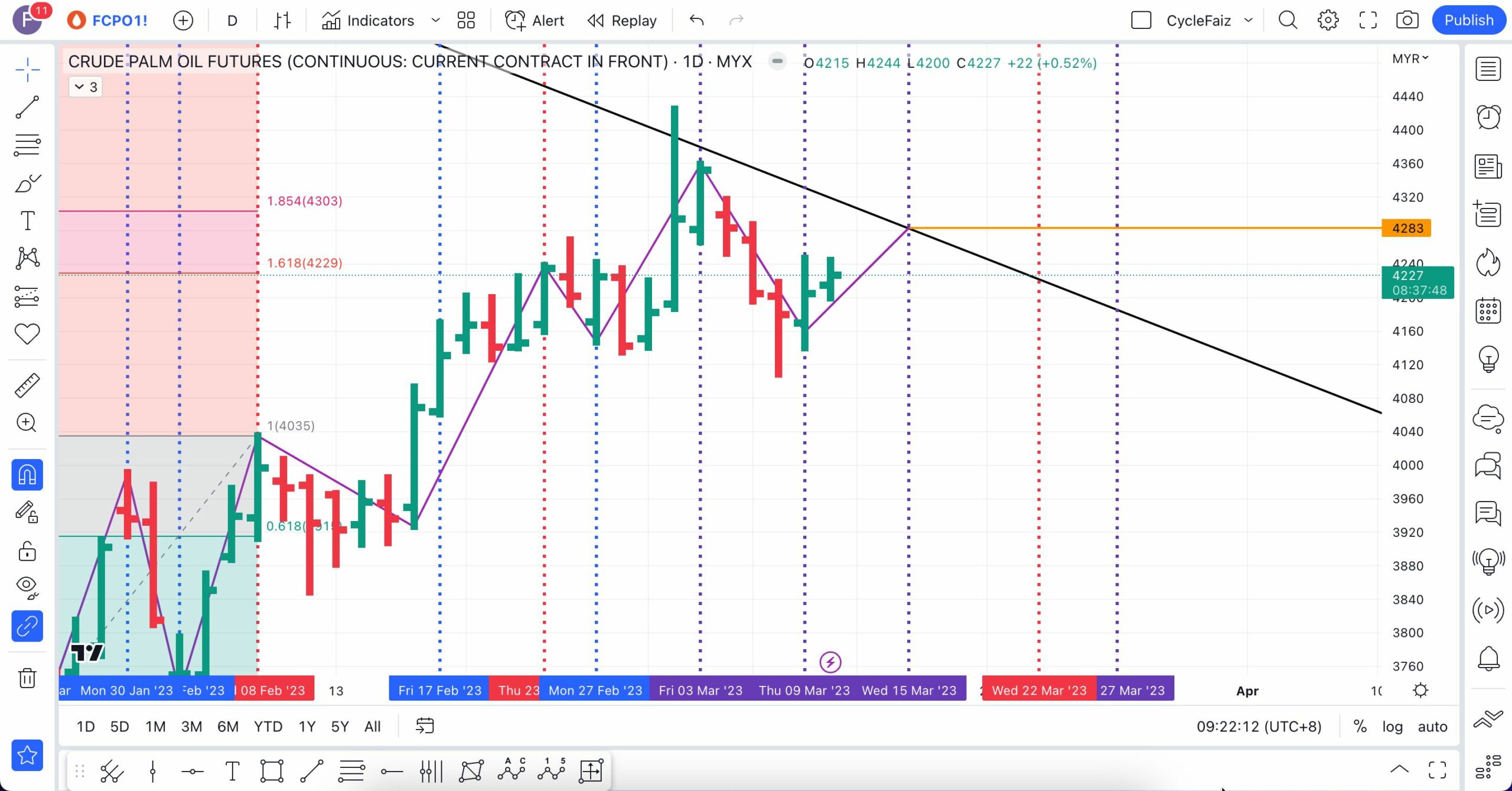Select the trend line drawing tool

coord(27,108)
